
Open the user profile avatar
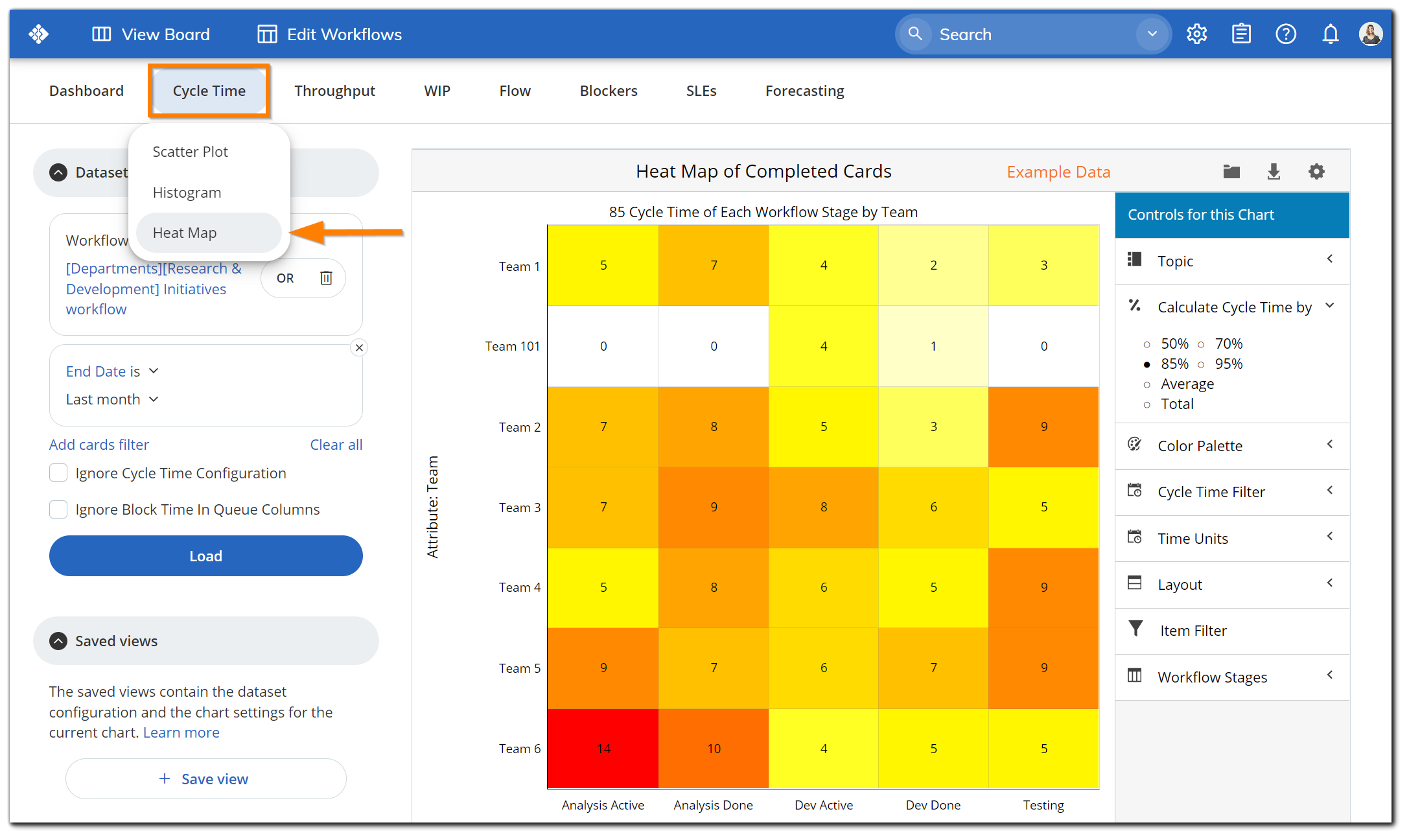pos(1371,34)
